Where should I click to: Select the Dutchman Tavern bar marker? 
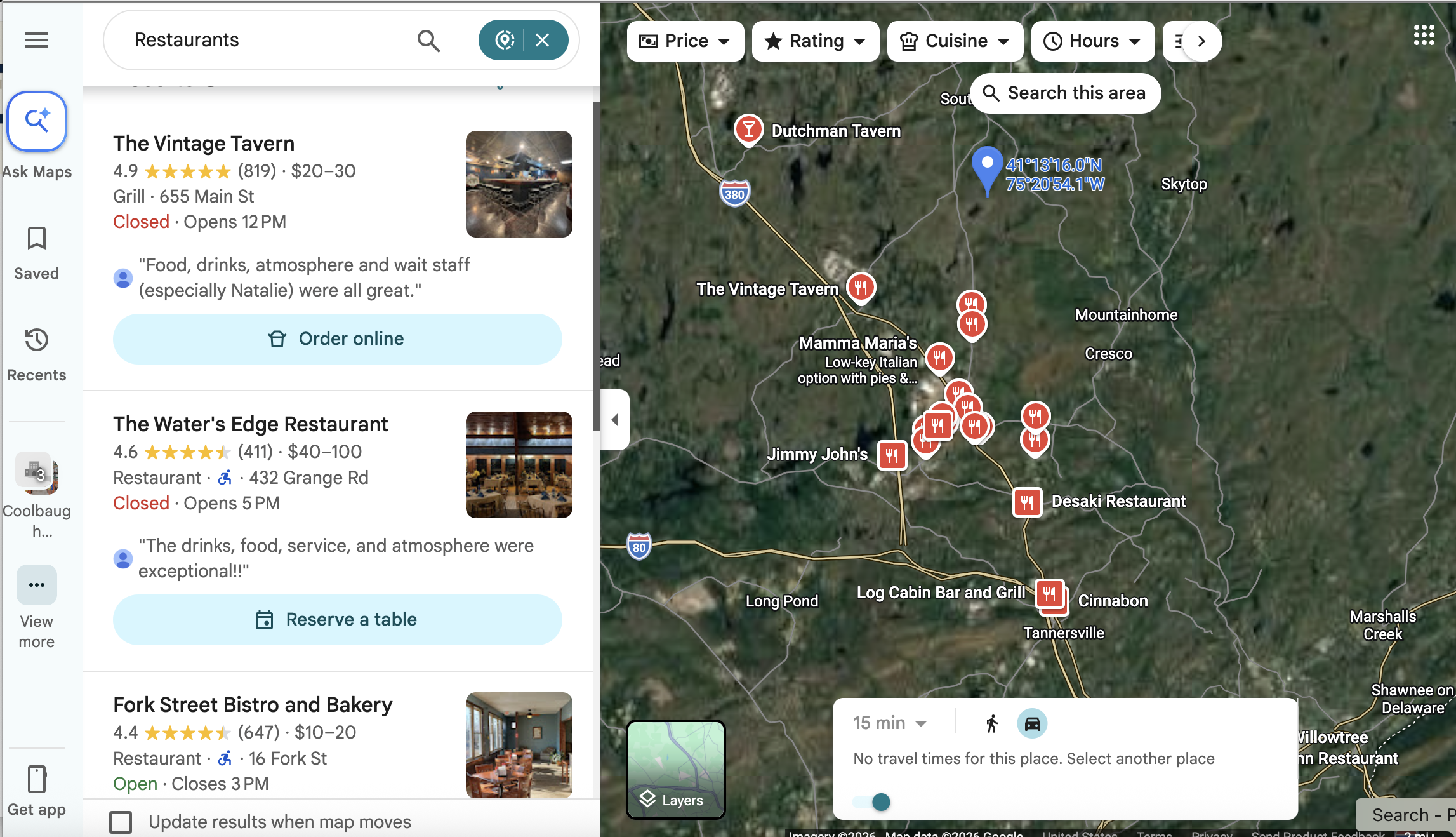(x=748, y=130)
